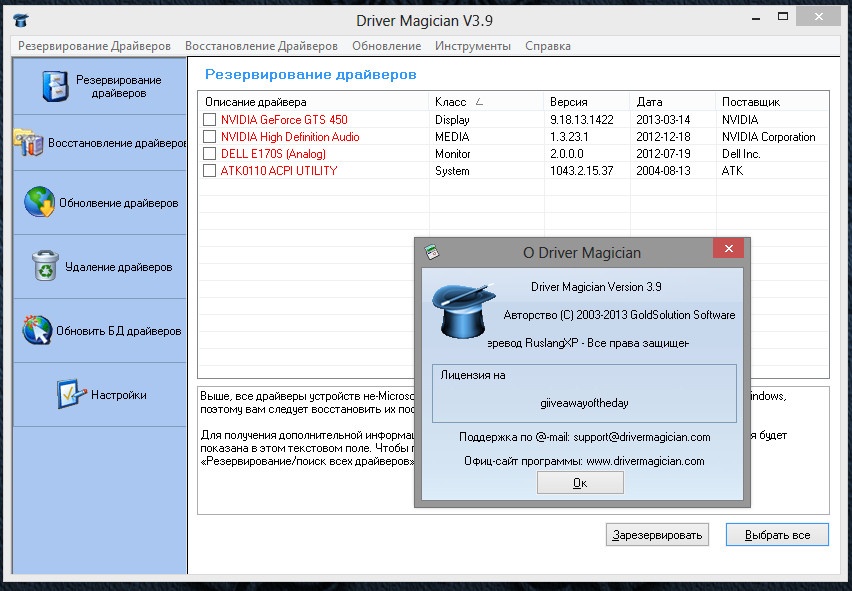
Task: Select Обновить БД драйверов sidebar label
Action: tap(118, 331)
